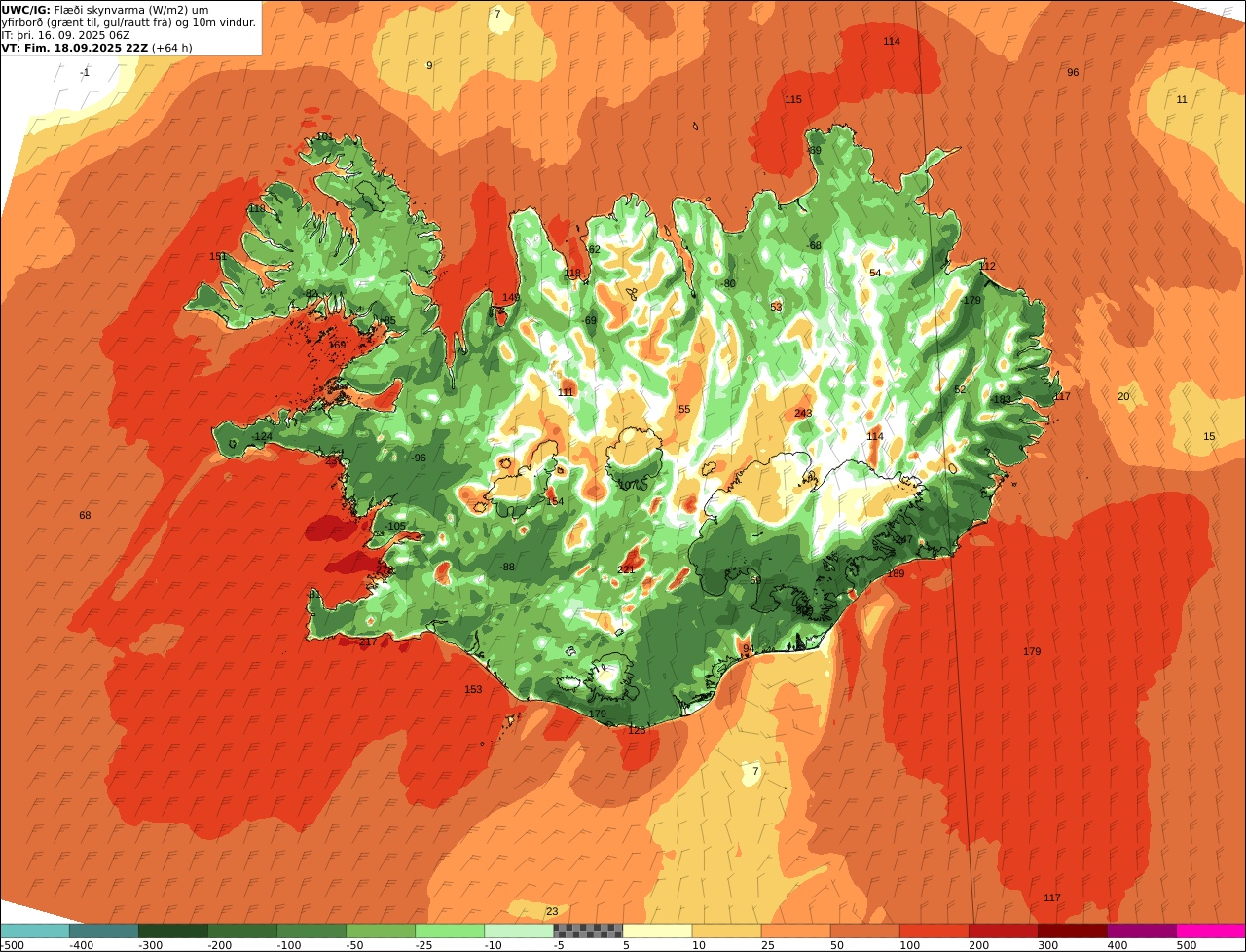Viewport: 1246px width, 952px height.
Task: Click the yellow 10 to 25 legend swatch
Action: pyautogui.click(x=725, y=931)
